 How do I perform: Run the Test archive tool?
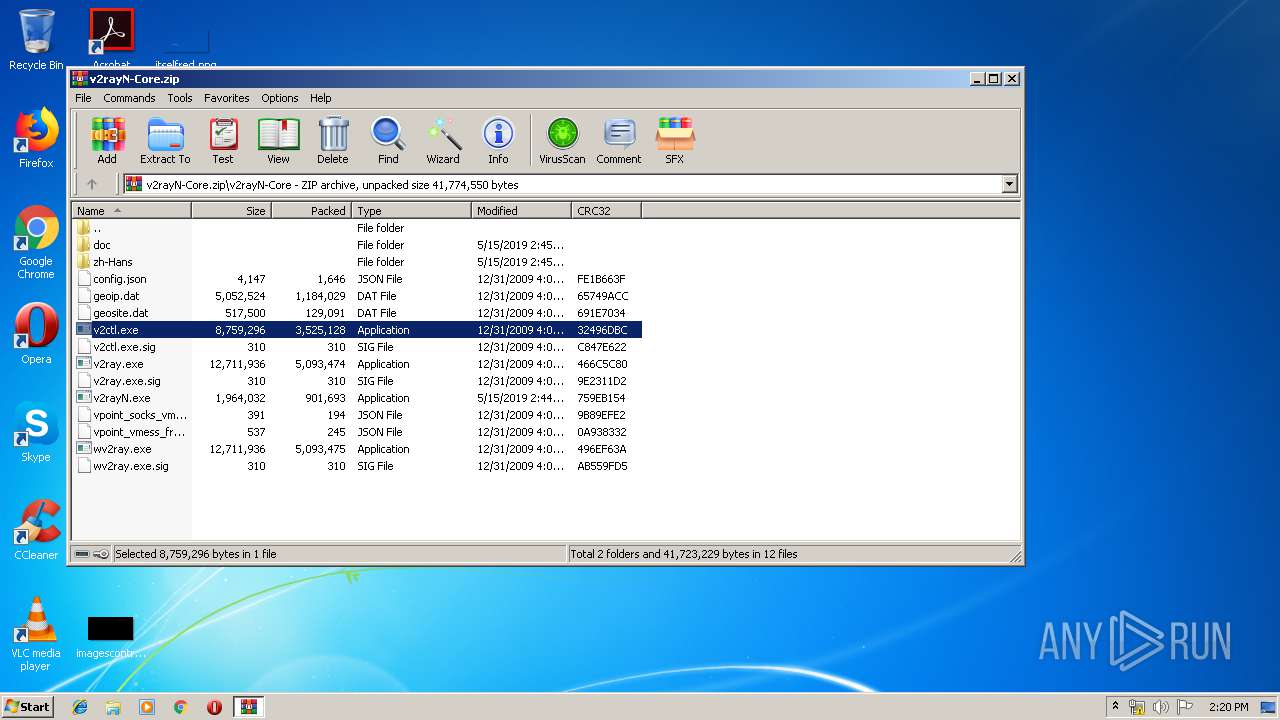click(223, 140)
